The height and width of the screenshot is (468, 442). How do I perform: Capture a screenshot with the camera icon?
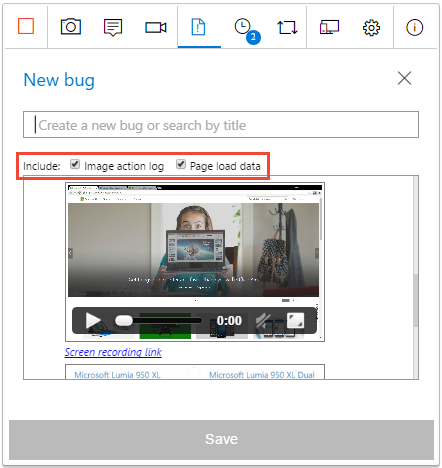[71, 27]
